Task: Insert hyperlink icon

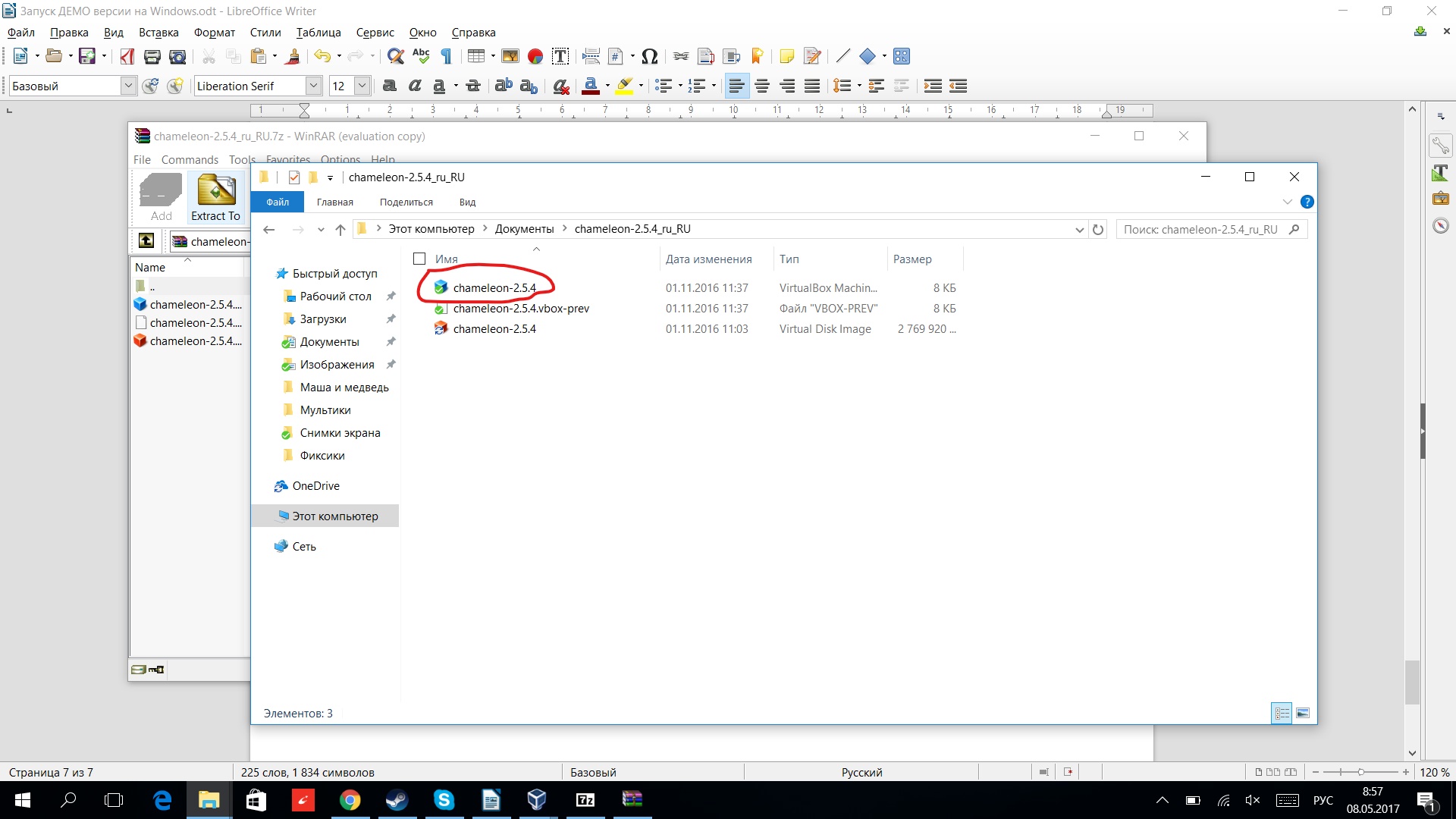Action: 681,56
